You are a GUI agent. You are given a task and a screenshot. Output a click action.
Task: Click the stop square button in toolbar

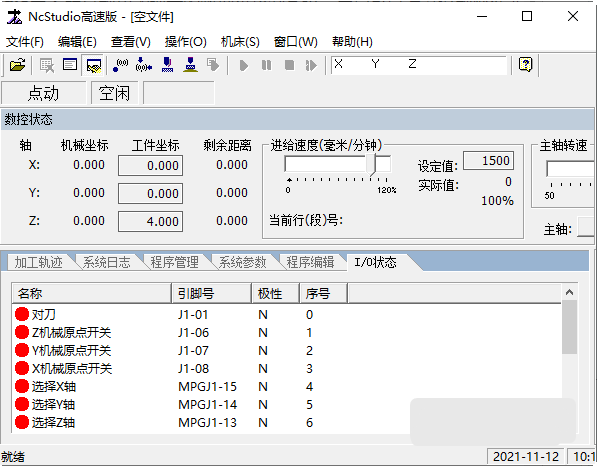(289, 65)
